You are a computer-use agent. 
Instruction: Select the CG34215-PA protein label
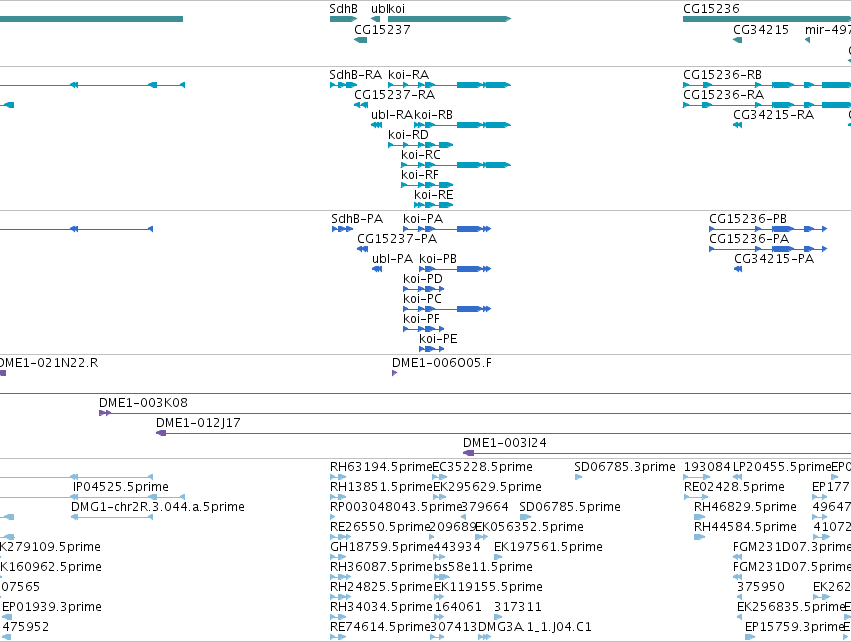point(774,259)
